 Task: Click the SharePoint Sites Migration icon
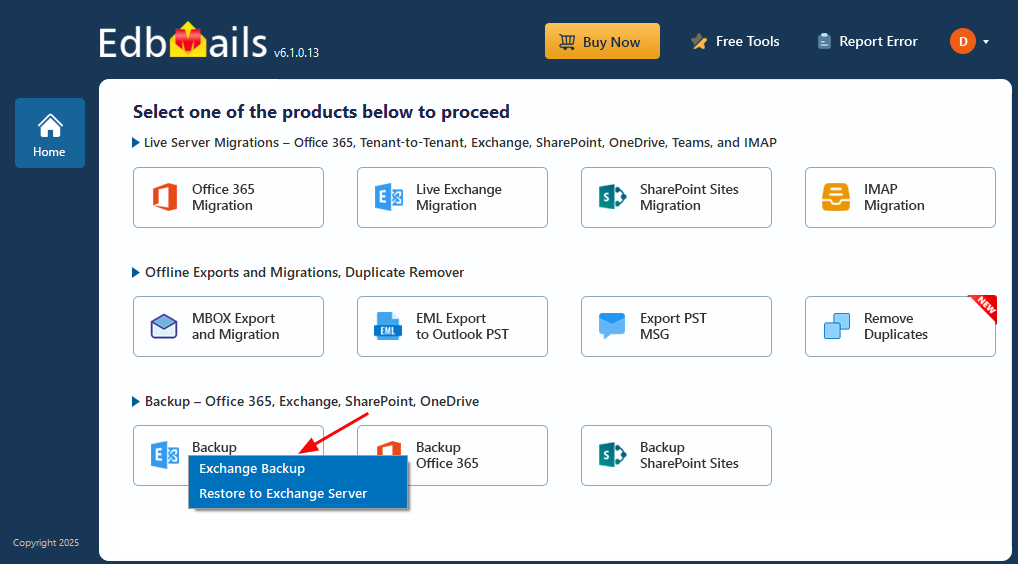coord(612,197)
